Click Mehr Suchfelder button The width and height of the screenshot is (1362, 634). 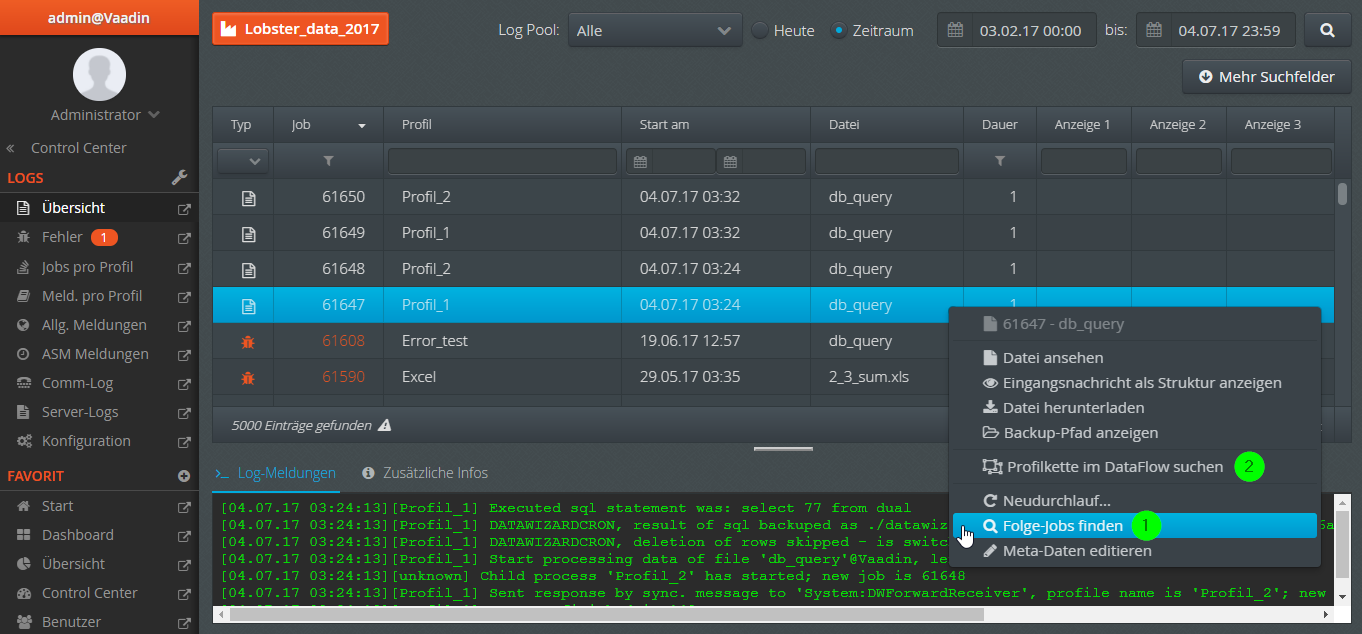coord(1266,76)
